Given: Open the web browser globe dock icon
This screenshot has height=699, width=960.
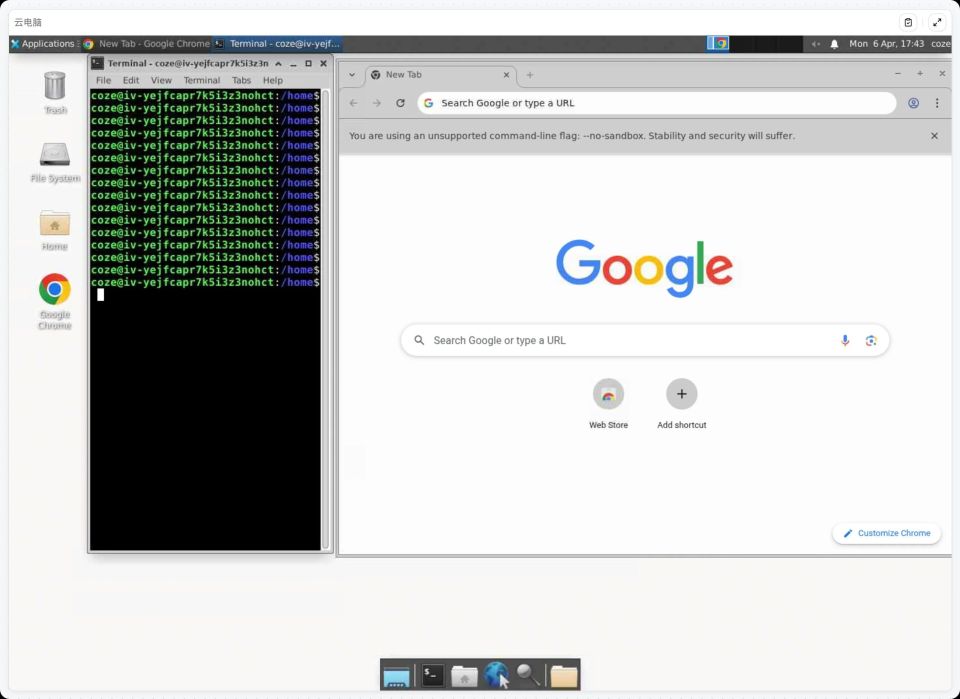Looking at the screenshot, I should pos(497,675).
